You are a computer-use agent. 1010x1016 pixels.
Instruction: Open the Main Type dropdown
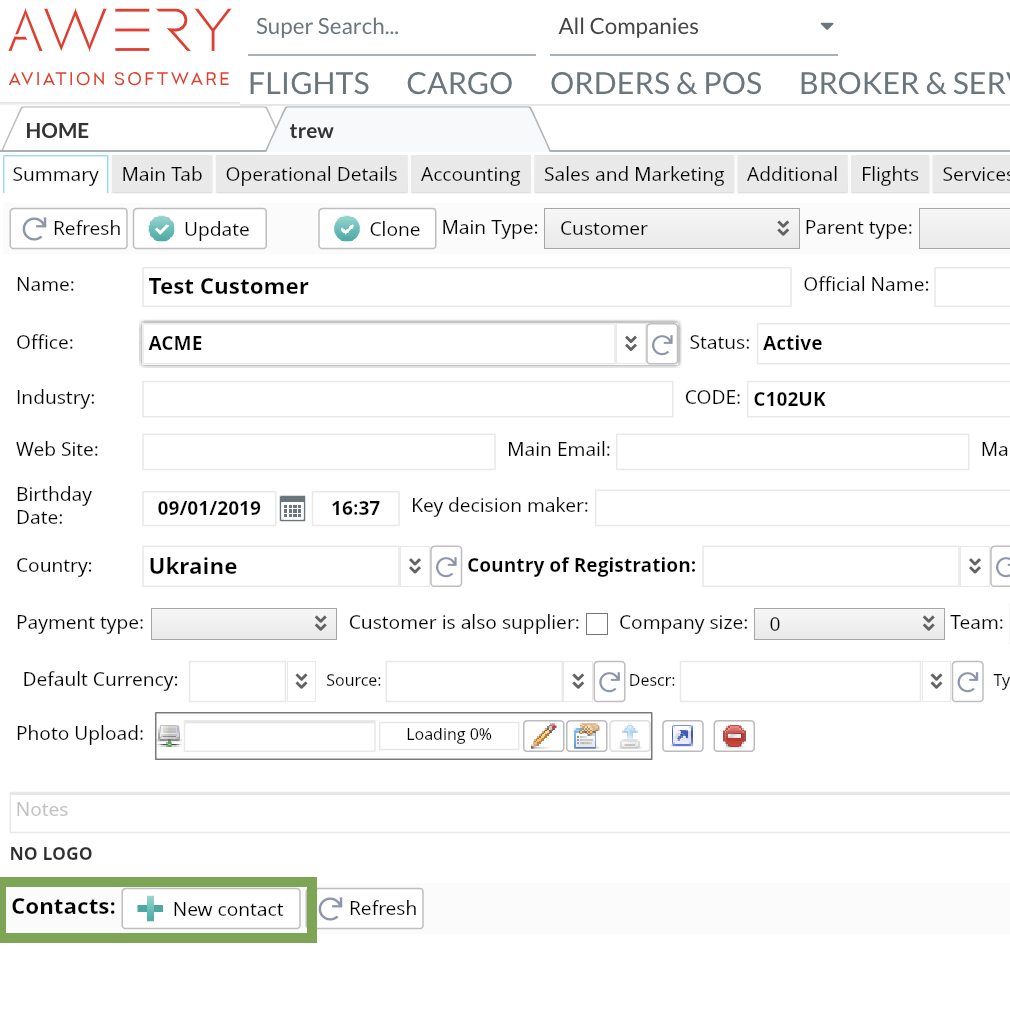[x=671, y=228]
